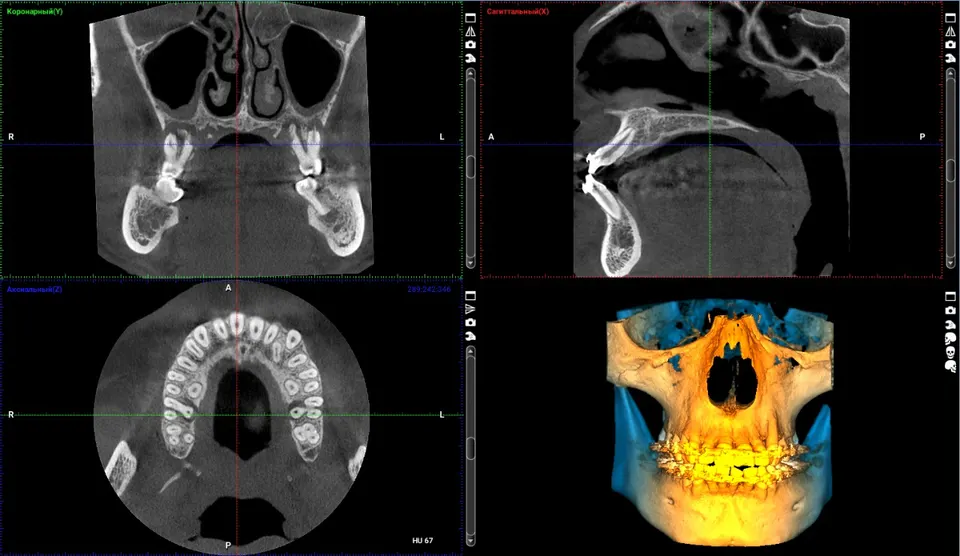This screenshot has height=556, width=960.
Task: Click coronal slice scrollbar up arrow
Action: pyautogui.click(x=470, y=73)
